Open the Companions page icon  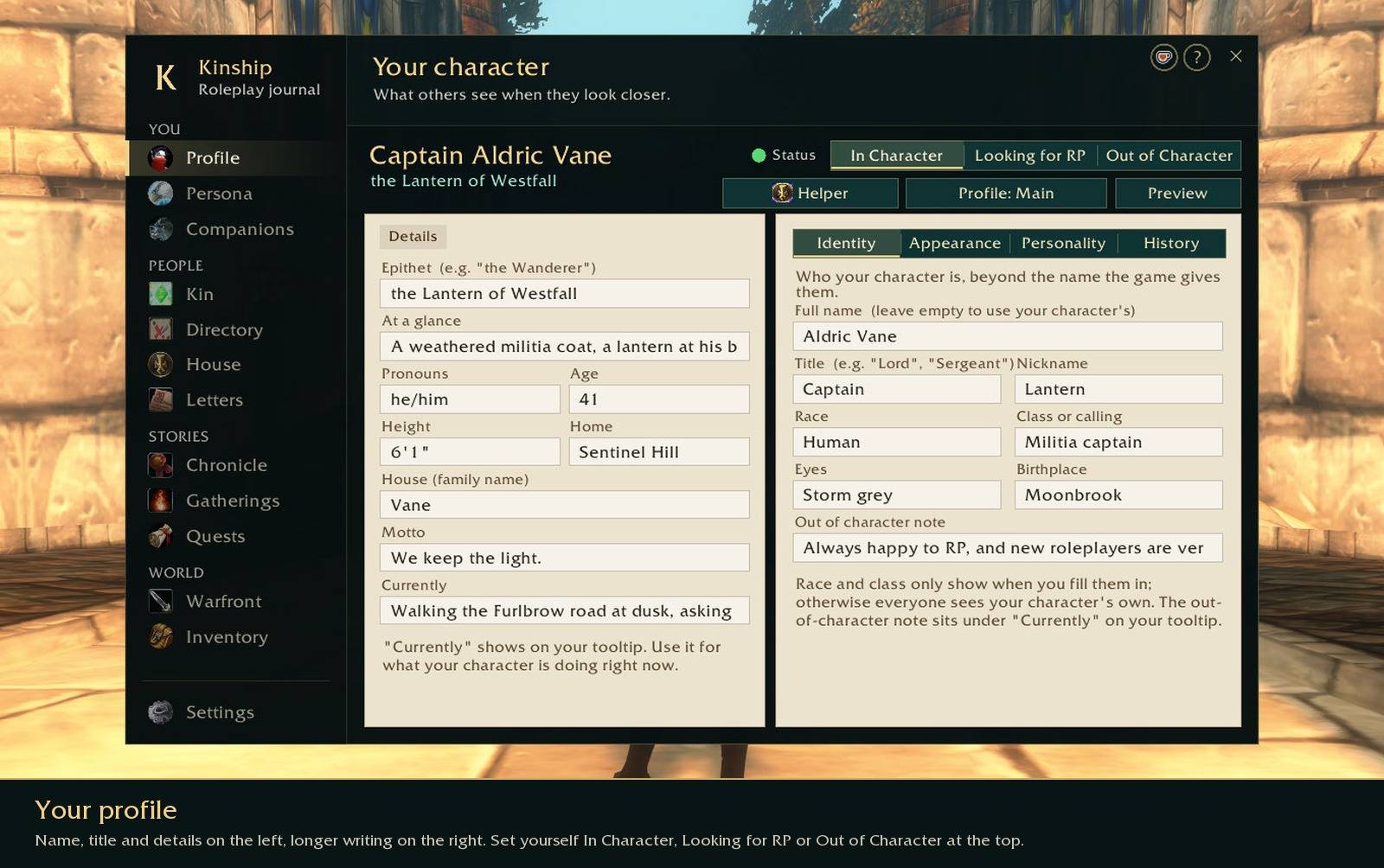tap(160, 229)
